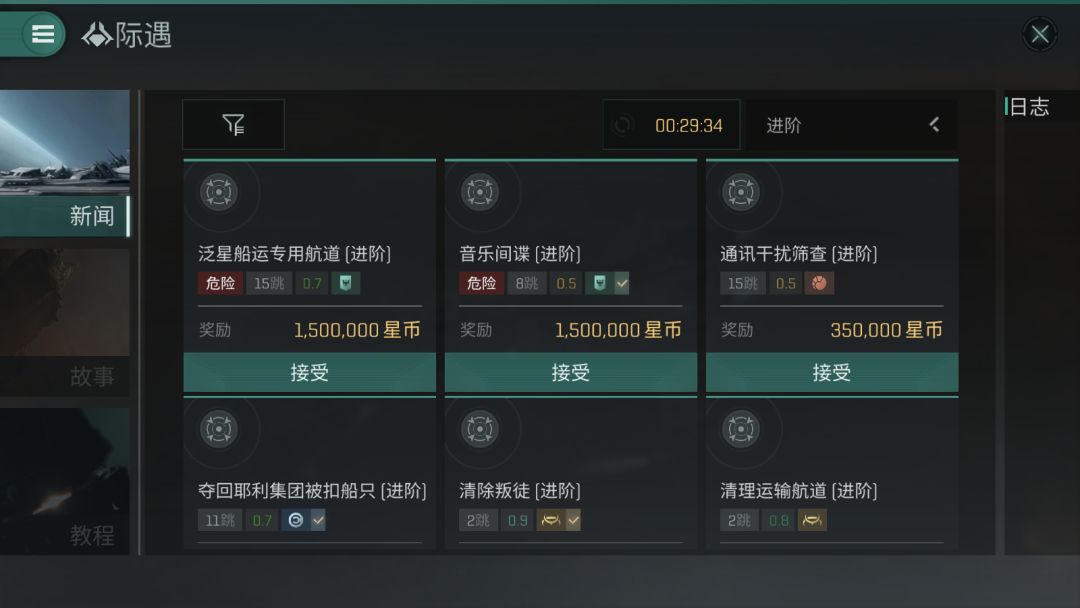Click the mission icon for 泛星船运专用航道
The width and height of the screenshot is (1080, 608).
point(218,192)
